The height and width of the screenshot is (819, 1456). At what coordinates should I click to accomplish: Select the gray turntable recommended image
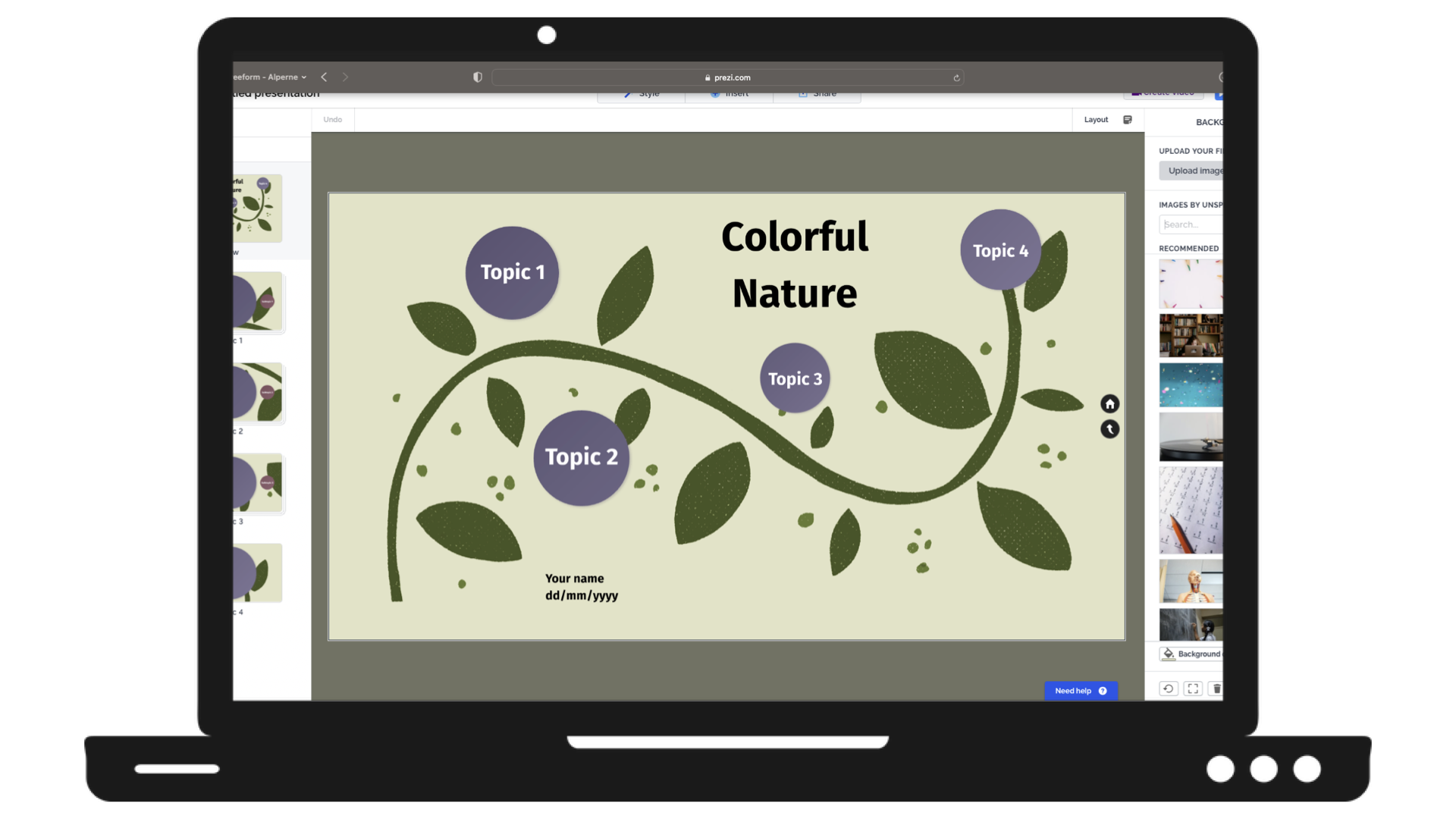click(x=1191, y=437)
